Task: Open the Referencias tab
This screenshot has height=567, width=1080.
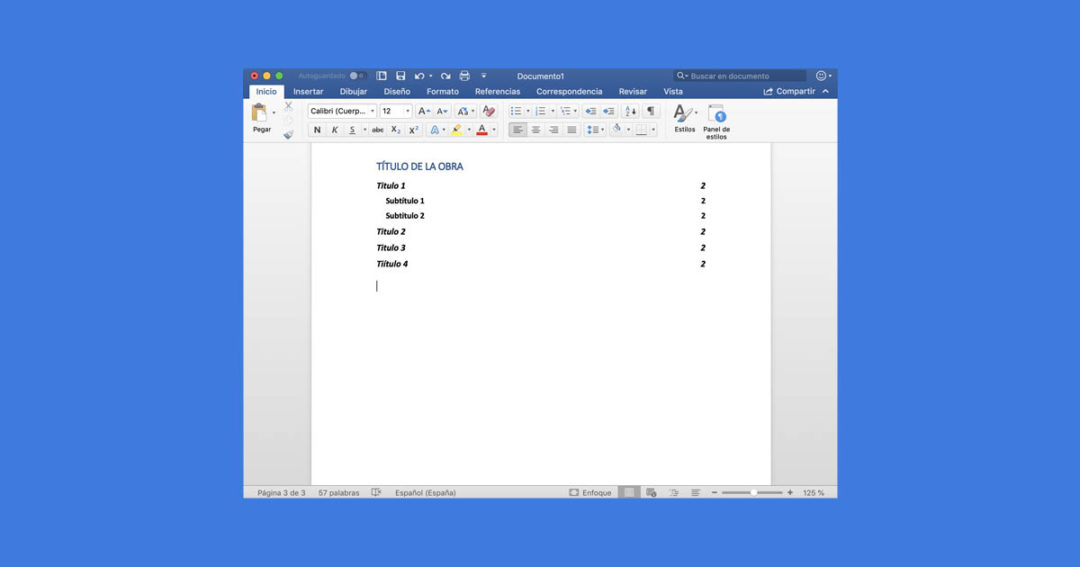Action: (x=497, y=92)
